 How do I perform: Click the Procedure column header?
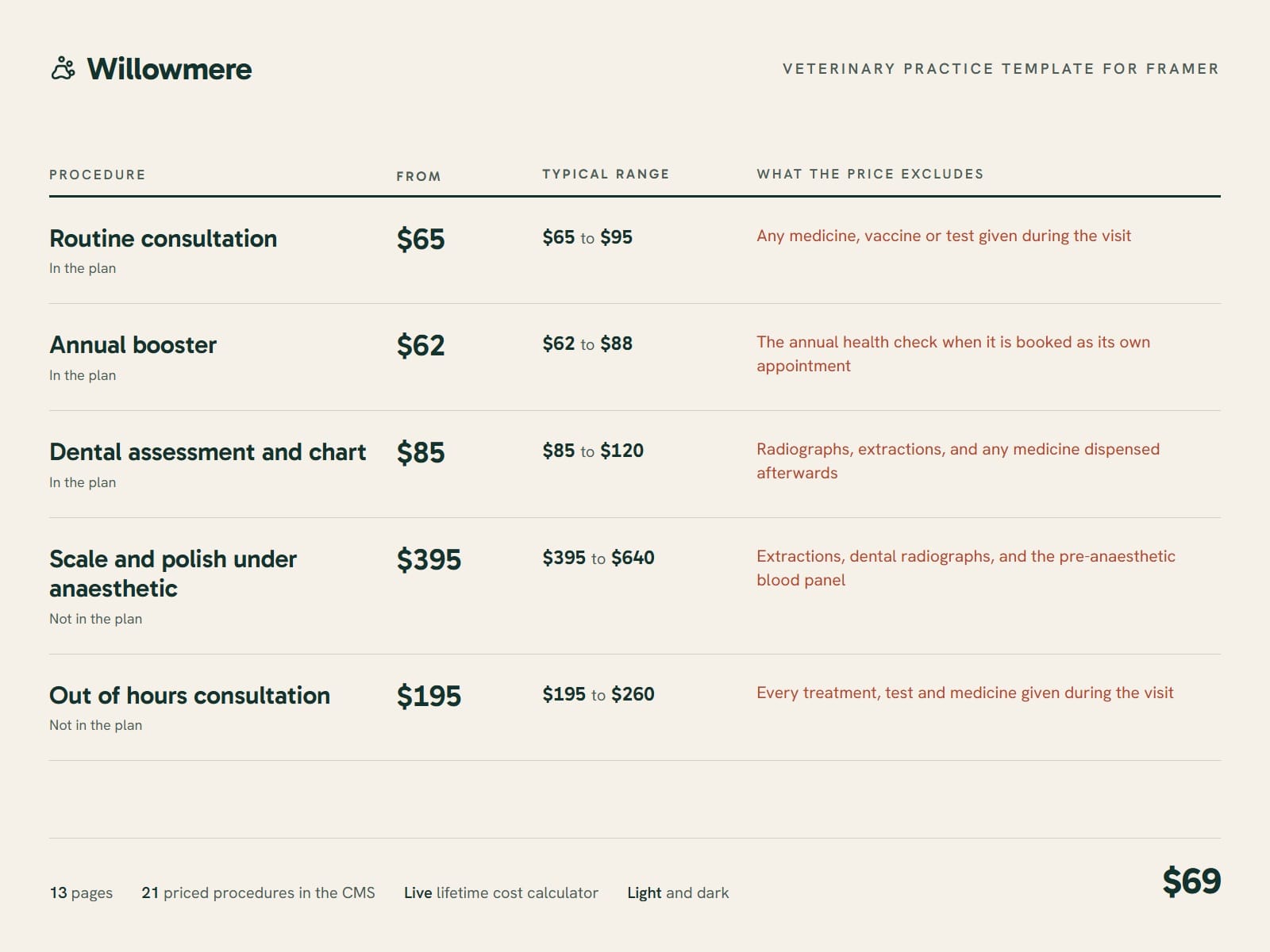(98, 175)
